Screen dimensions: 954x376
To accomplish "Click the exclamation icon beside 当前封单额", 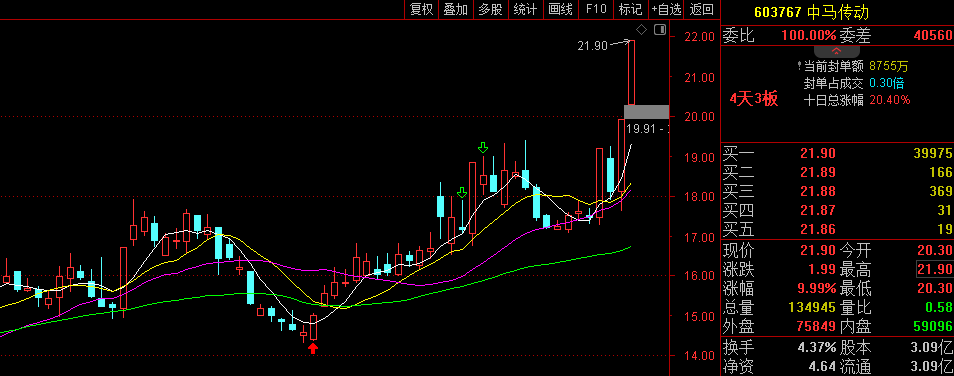I will coord(799,66).
